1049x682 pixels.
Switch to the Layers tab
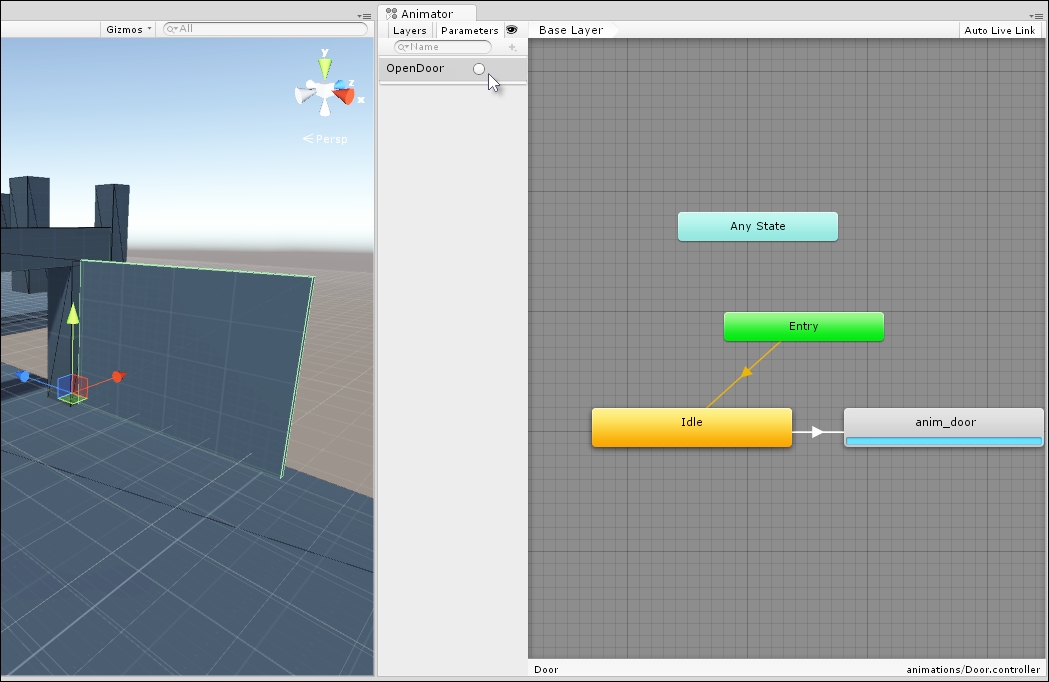coord(410,30)
